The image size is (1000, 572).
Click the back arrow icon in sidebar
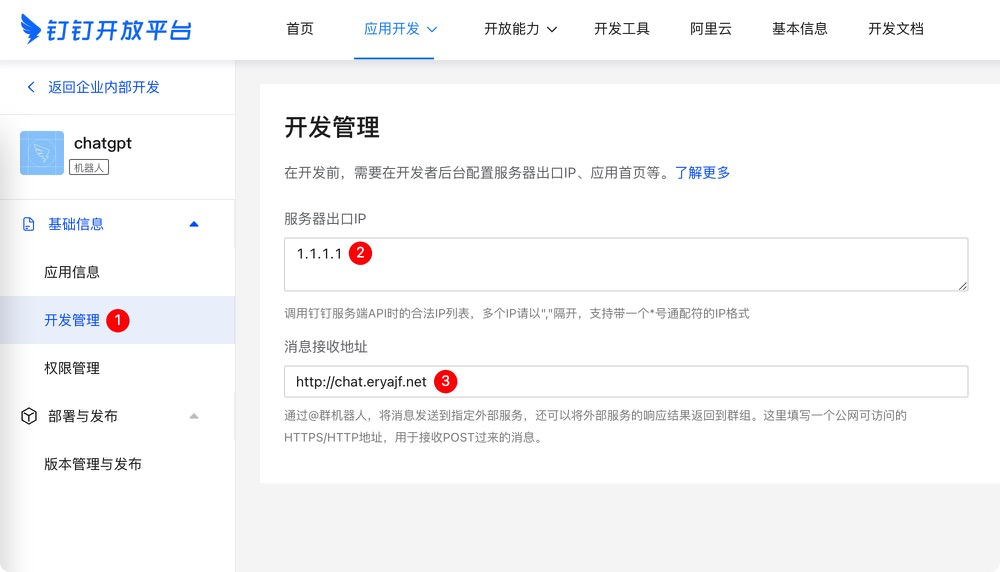tap(31, 87)
